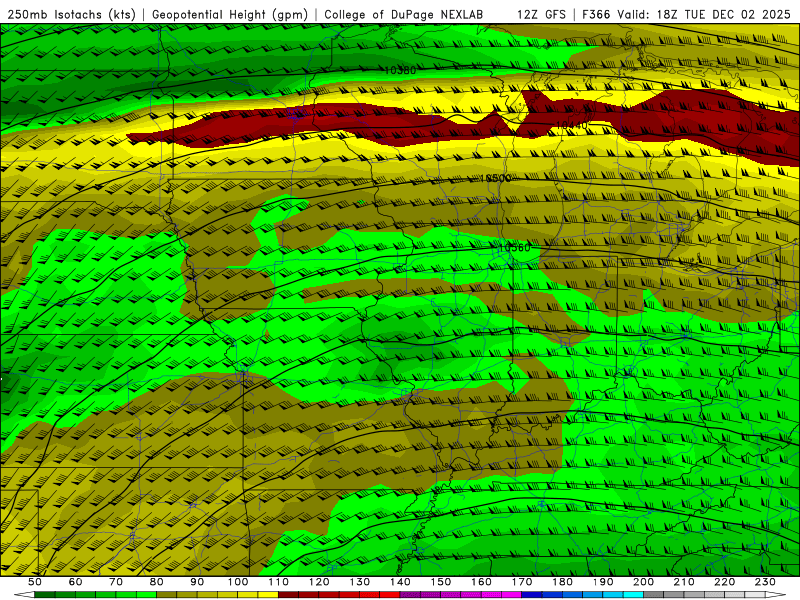Click the 100 value on the color scale
Viewport: 800px width, 600px height.
tap(238, 582)
